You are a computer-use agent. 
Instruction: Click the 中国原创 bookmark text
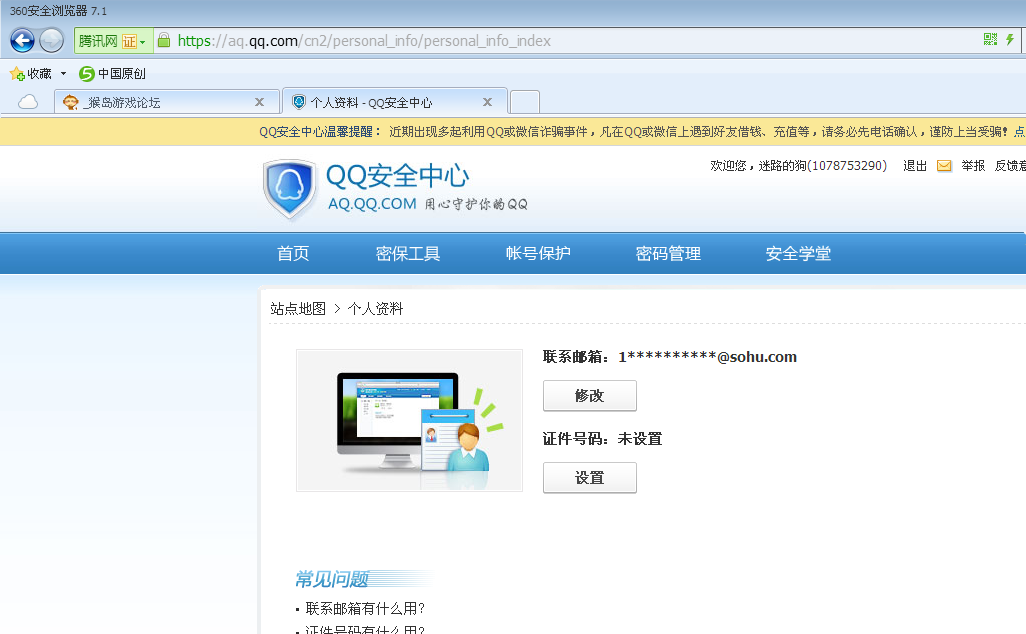(x=122, y=74)
